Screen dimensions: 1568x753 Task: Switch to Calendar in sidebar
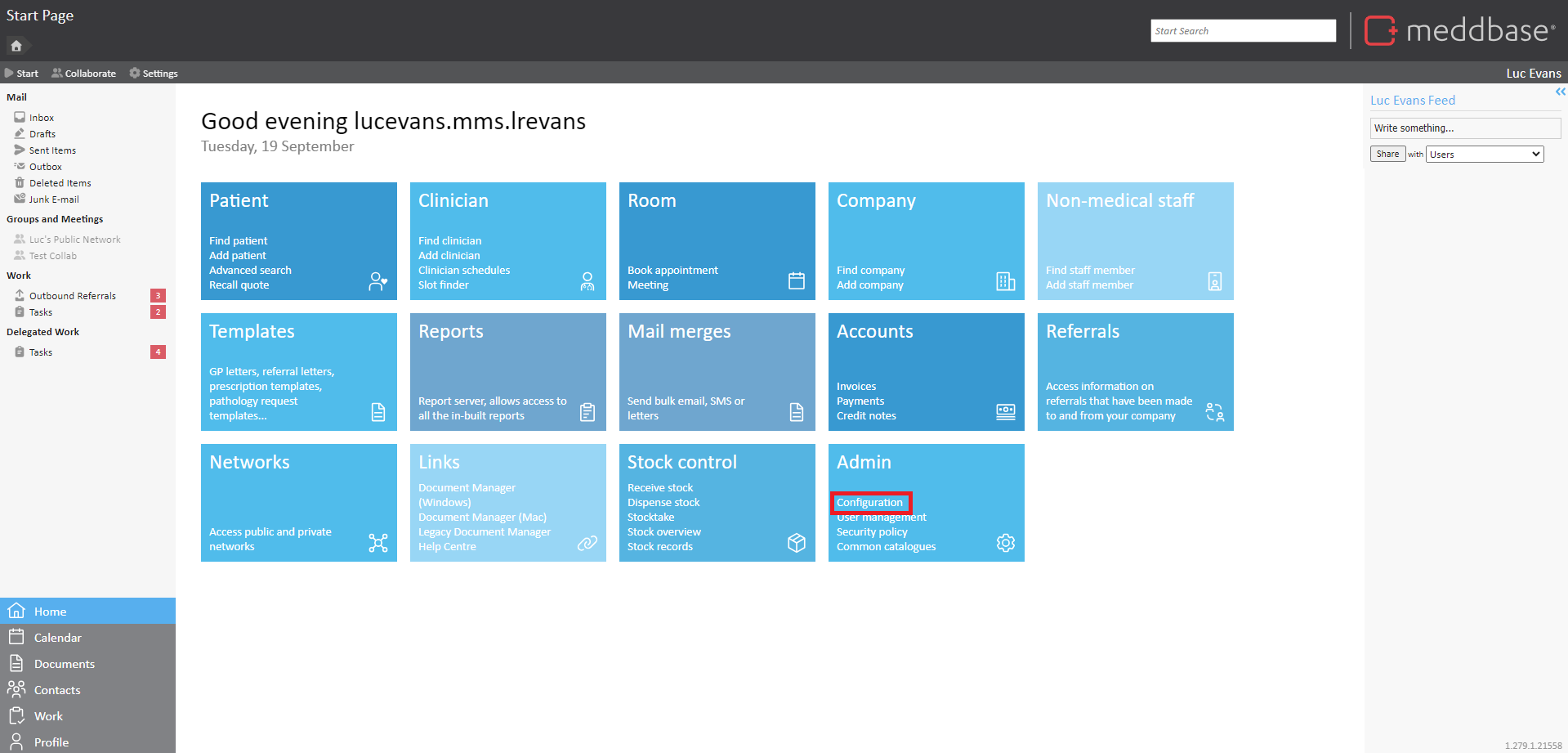pos(57,638)
